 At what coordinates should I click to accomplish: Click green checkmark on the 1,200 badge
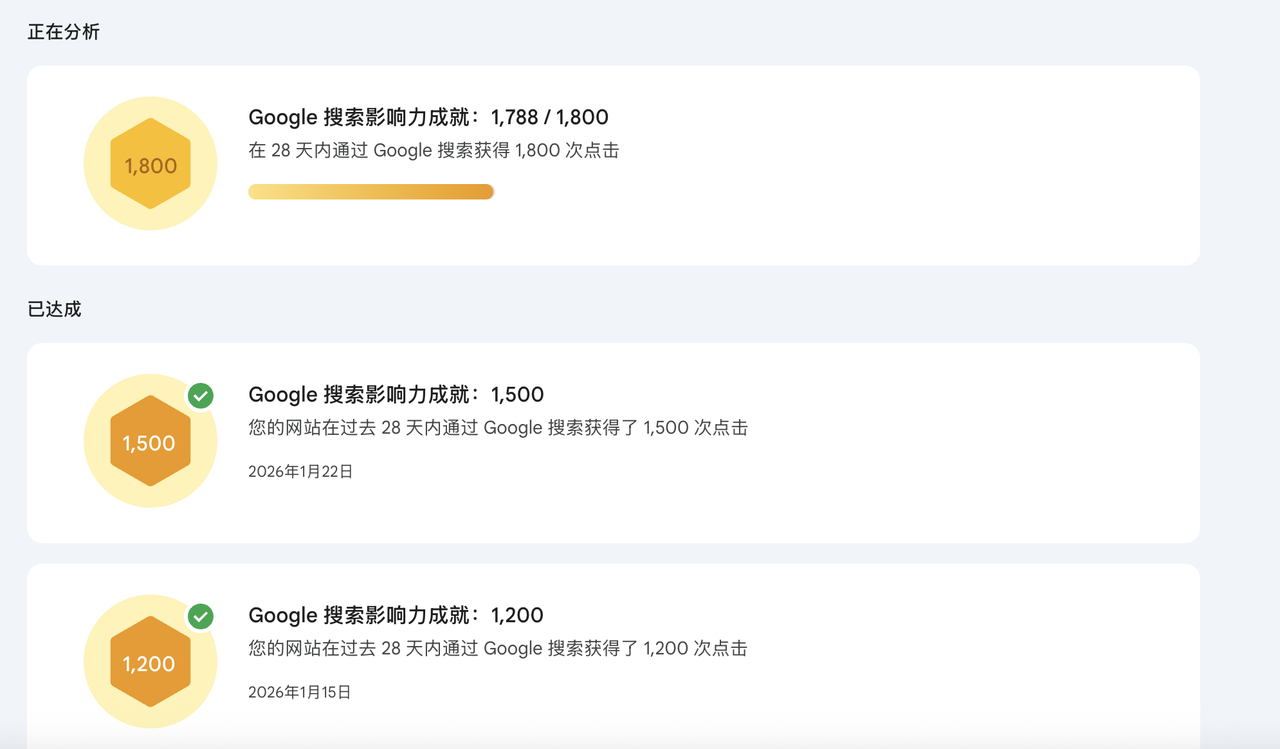tap(201, 616)
